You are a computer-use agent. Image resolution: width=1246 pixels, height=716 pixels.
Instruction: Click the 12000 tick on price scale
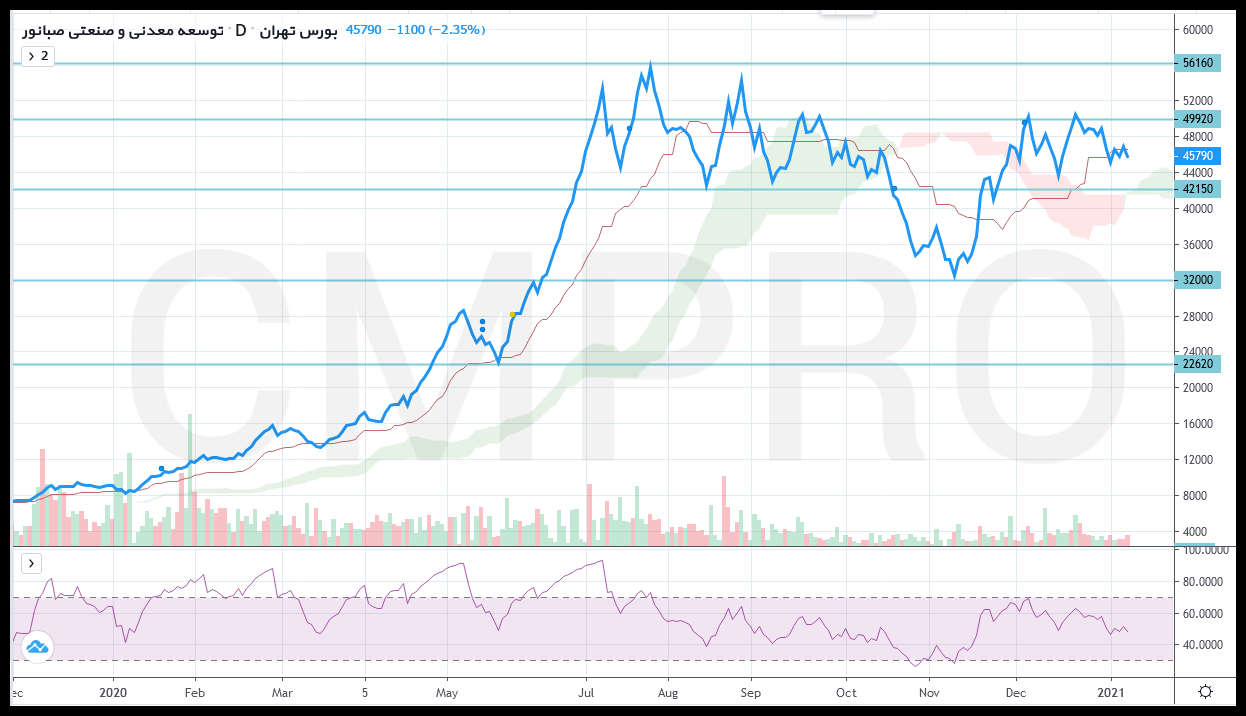1197,460
